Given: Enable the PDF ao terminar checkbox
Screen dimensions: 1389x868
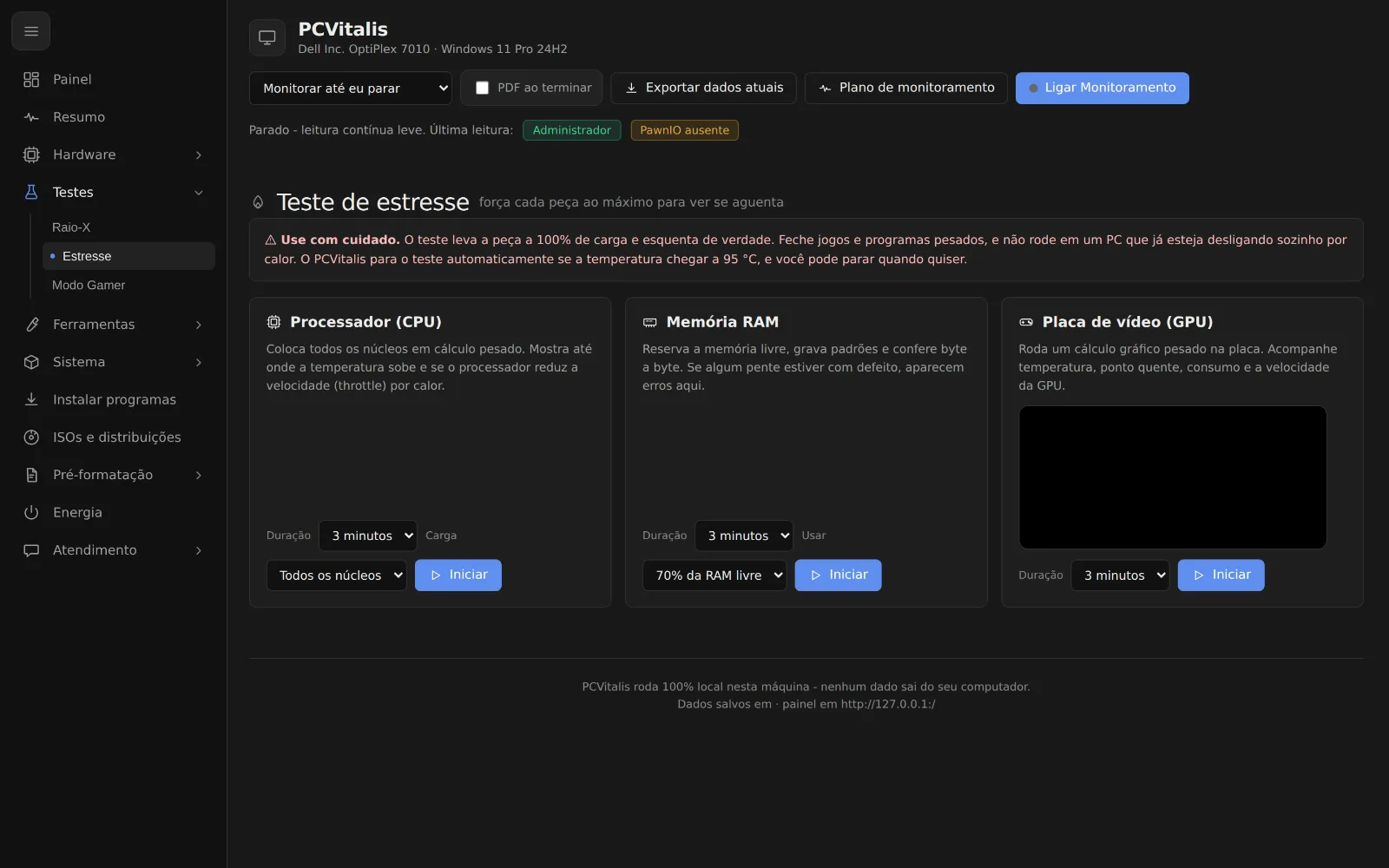Looking at the screenshot, I should [482, 88].
